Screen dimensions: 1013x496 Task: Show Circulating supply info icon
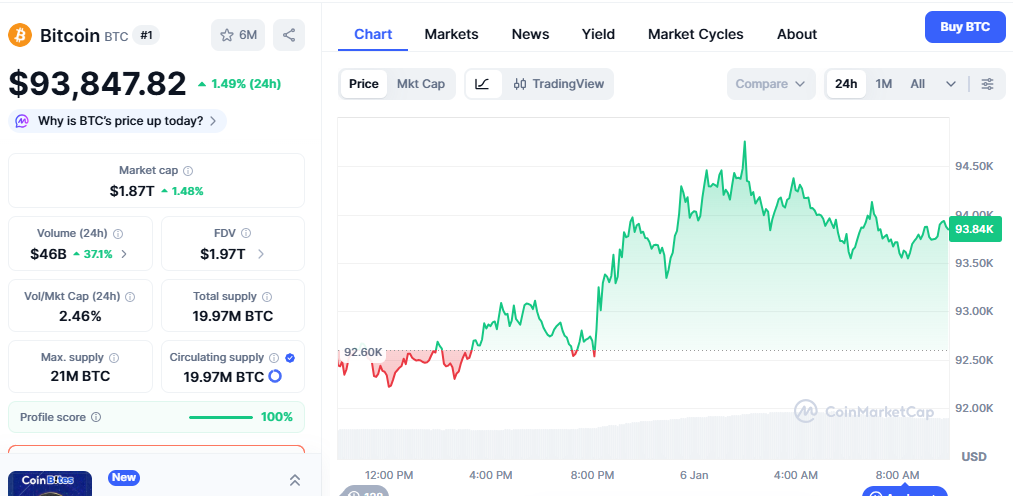click(274, 358)
